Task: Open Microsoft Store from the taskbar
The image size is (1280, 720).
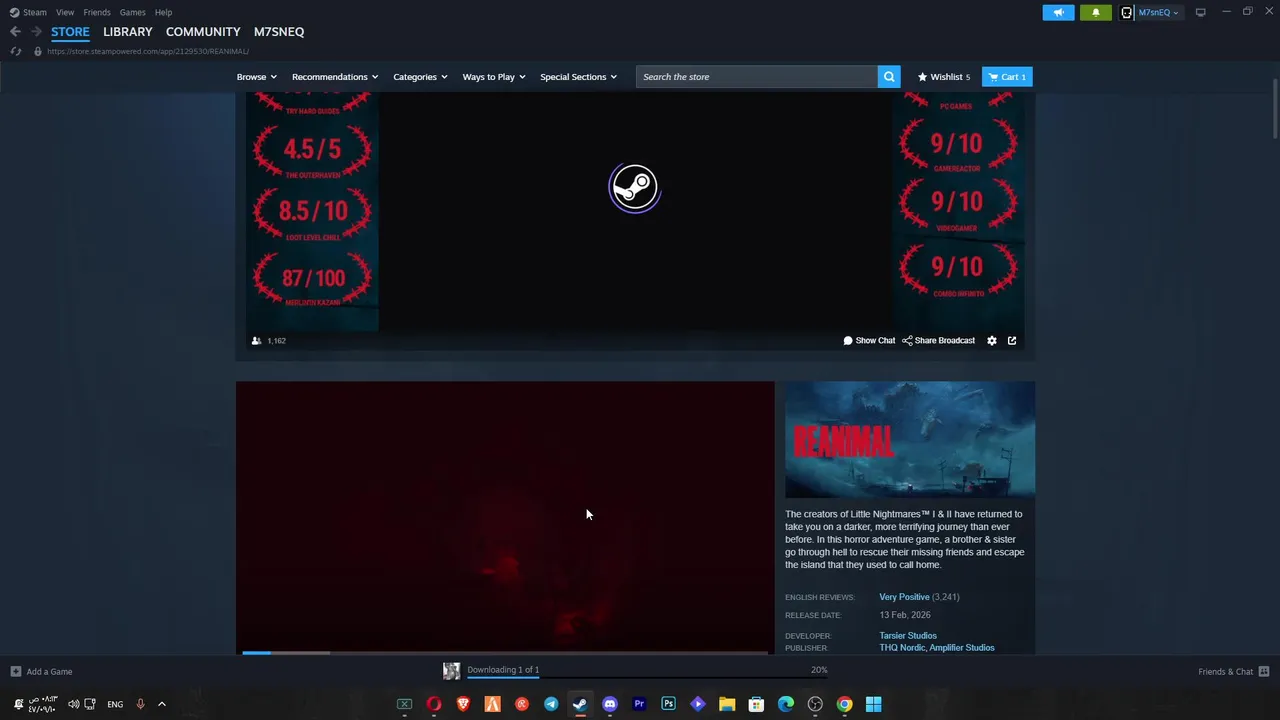Action: pos(756,704)
